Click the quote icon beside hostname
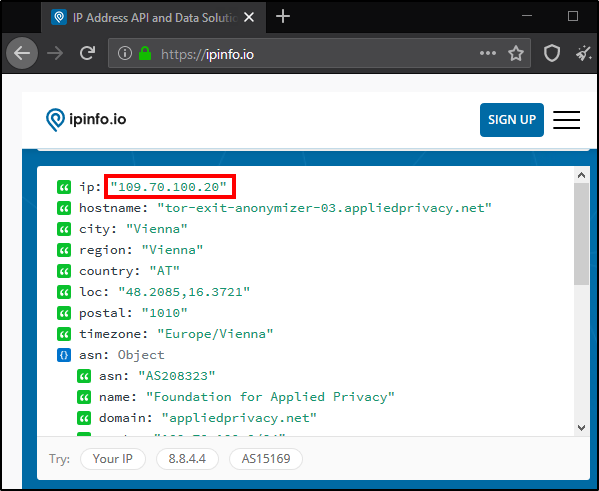This screenshot has height=491, width=599. click(x=64, y=208)
